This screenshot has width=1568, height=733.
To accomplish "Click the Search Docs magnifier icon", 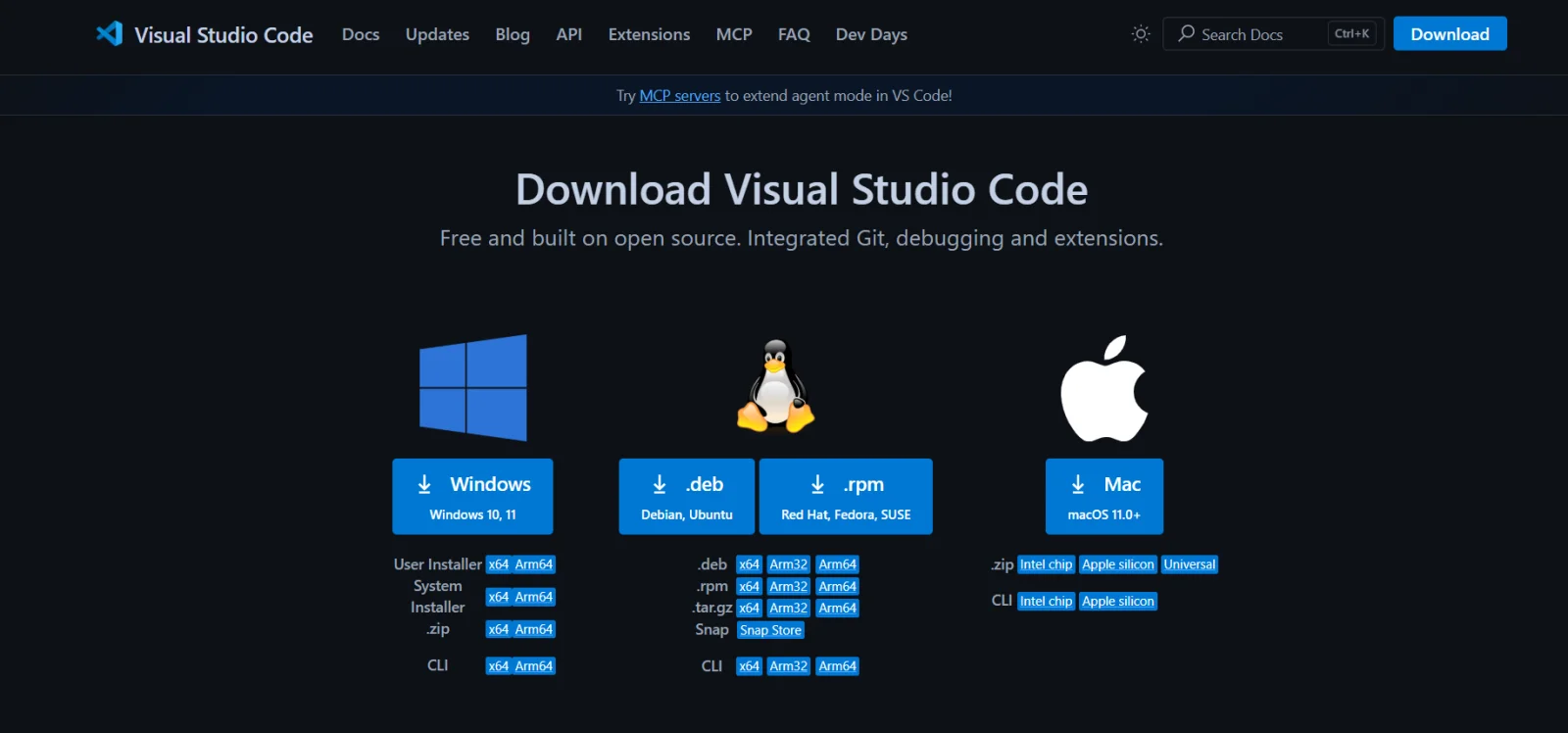I will [1186, 33].
